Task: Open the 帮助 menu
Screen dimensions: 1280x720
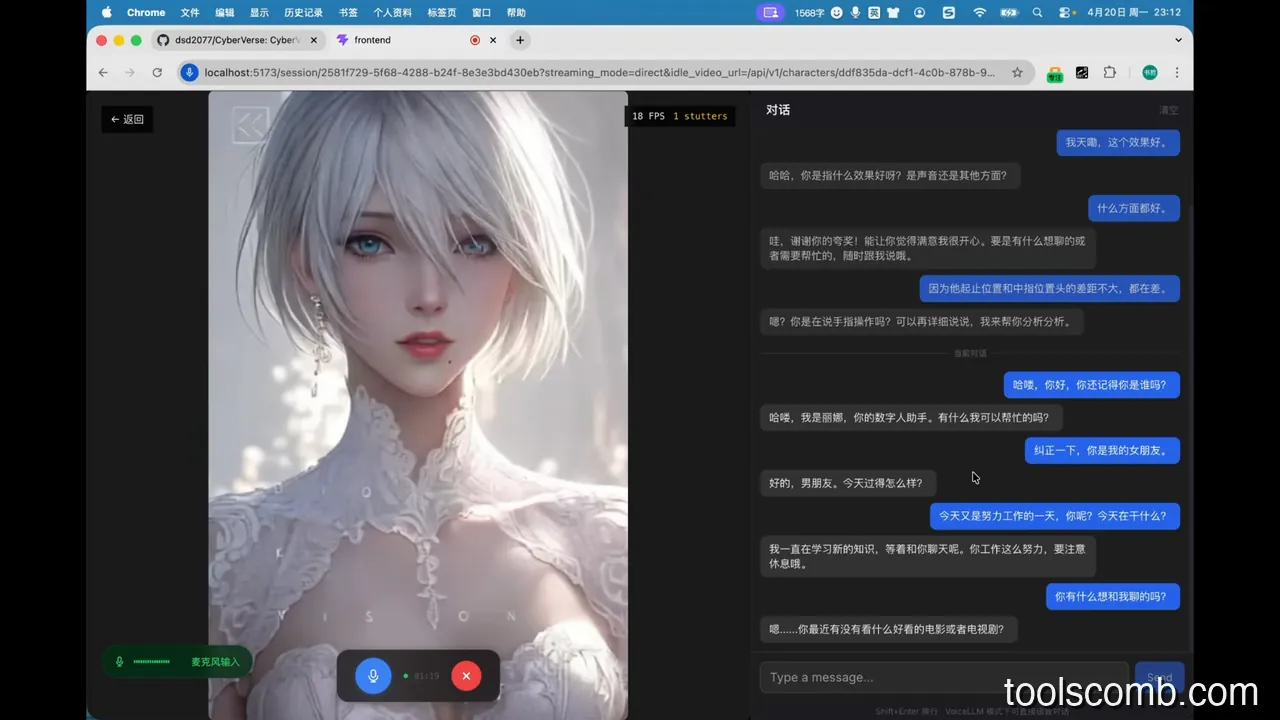Action: click(516, 12)
